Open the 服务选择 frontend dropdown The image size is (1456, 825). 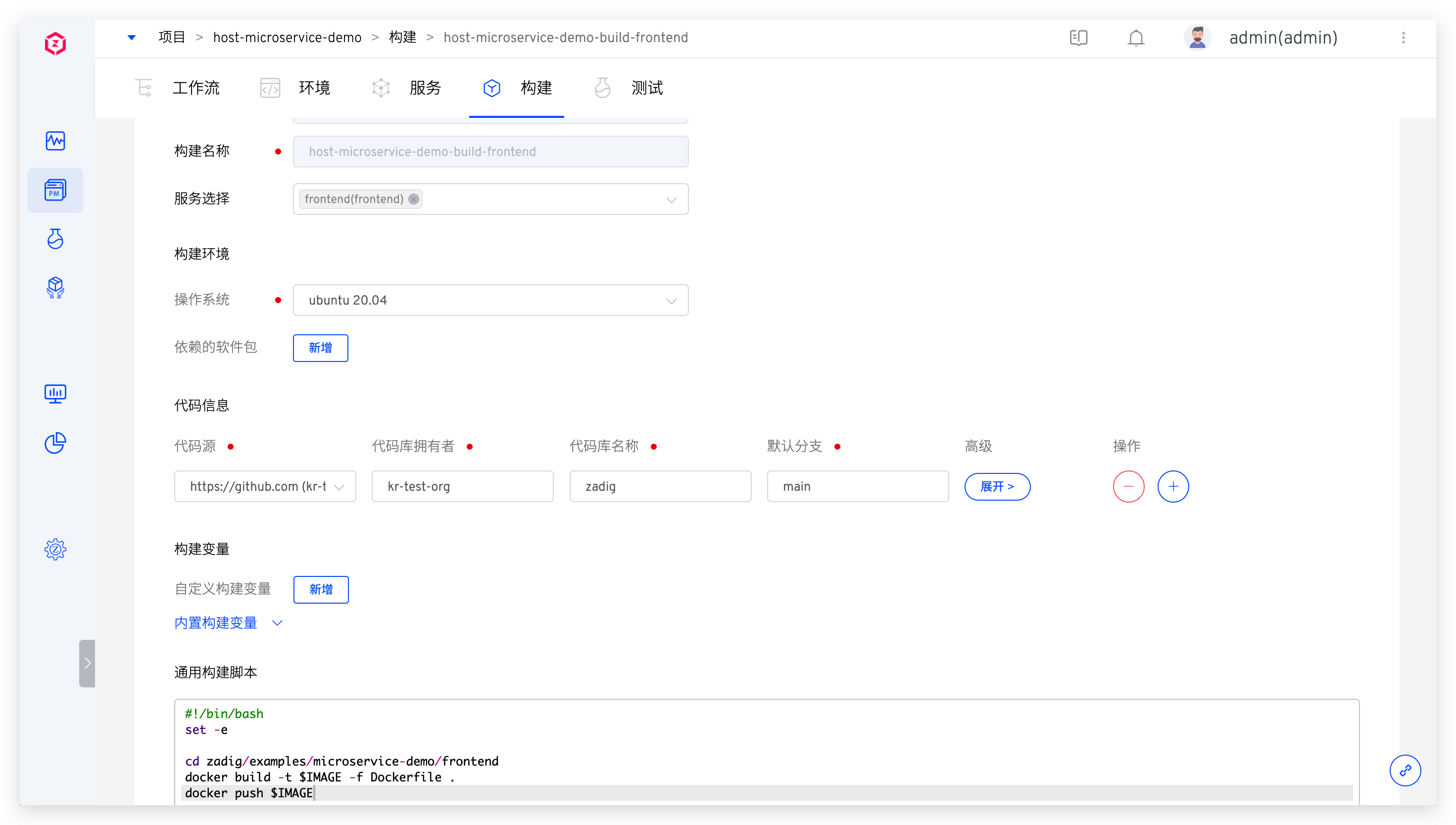point(670,199)
